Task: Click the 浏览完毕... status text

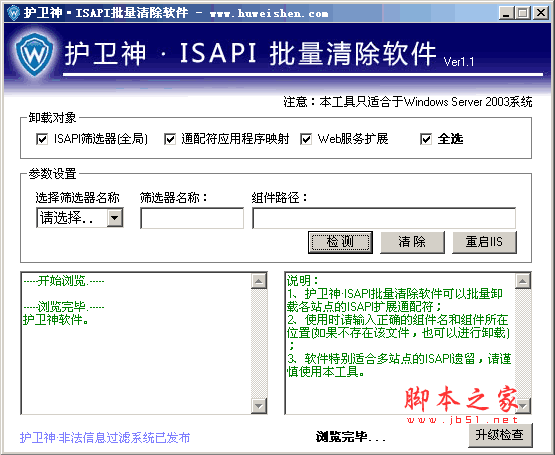Action: click(350, 437)
